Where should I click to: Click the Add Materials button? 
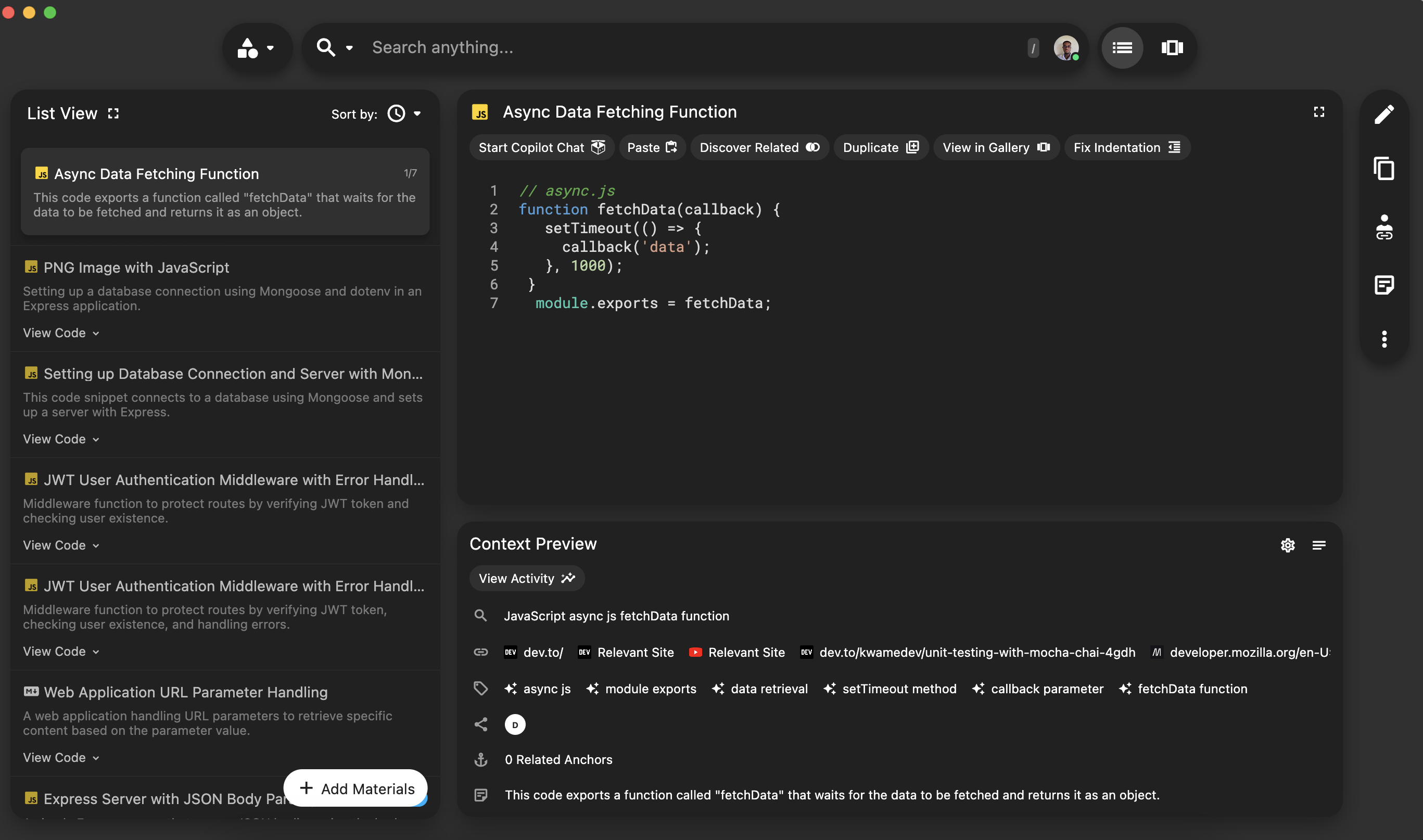355,788
